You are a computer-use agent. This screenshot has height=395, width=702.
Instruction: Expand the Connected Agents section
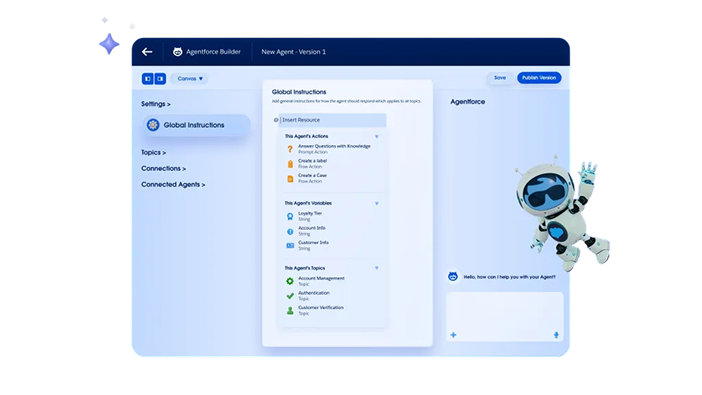point(173,185)
